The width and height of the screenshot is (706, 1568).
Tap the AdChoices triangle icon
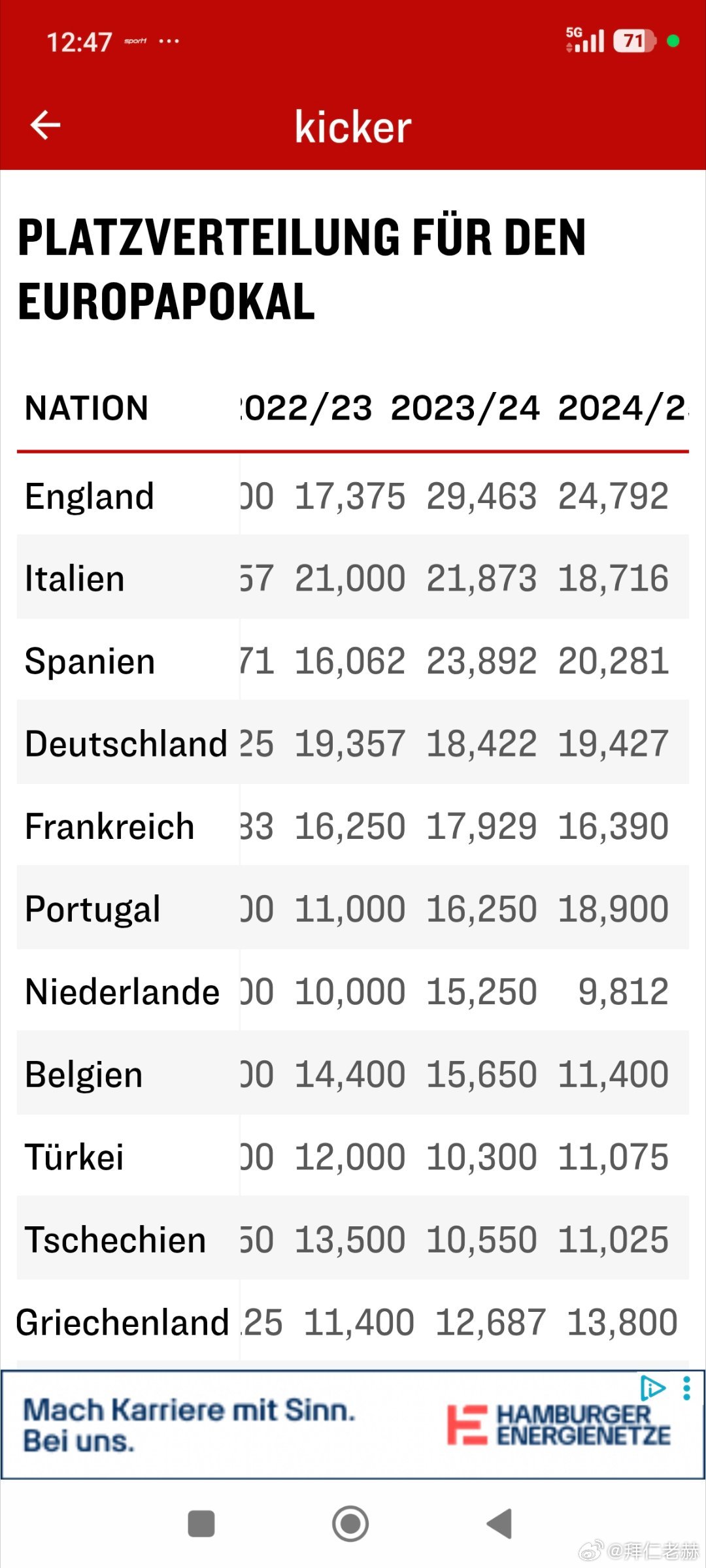tap(652, 1388)
